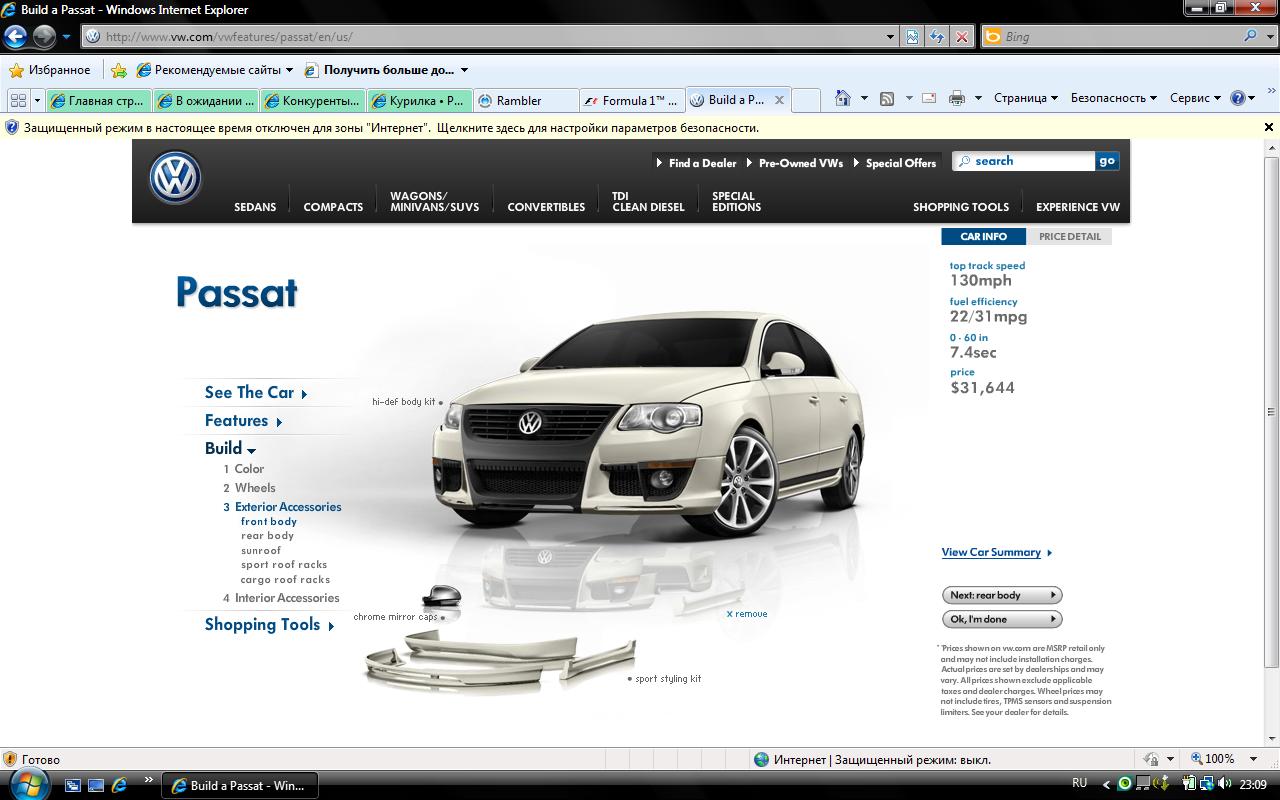Click Windows Start orb button
The image size is (1280, 800).
pyautogui.click(x=27, y=784)
